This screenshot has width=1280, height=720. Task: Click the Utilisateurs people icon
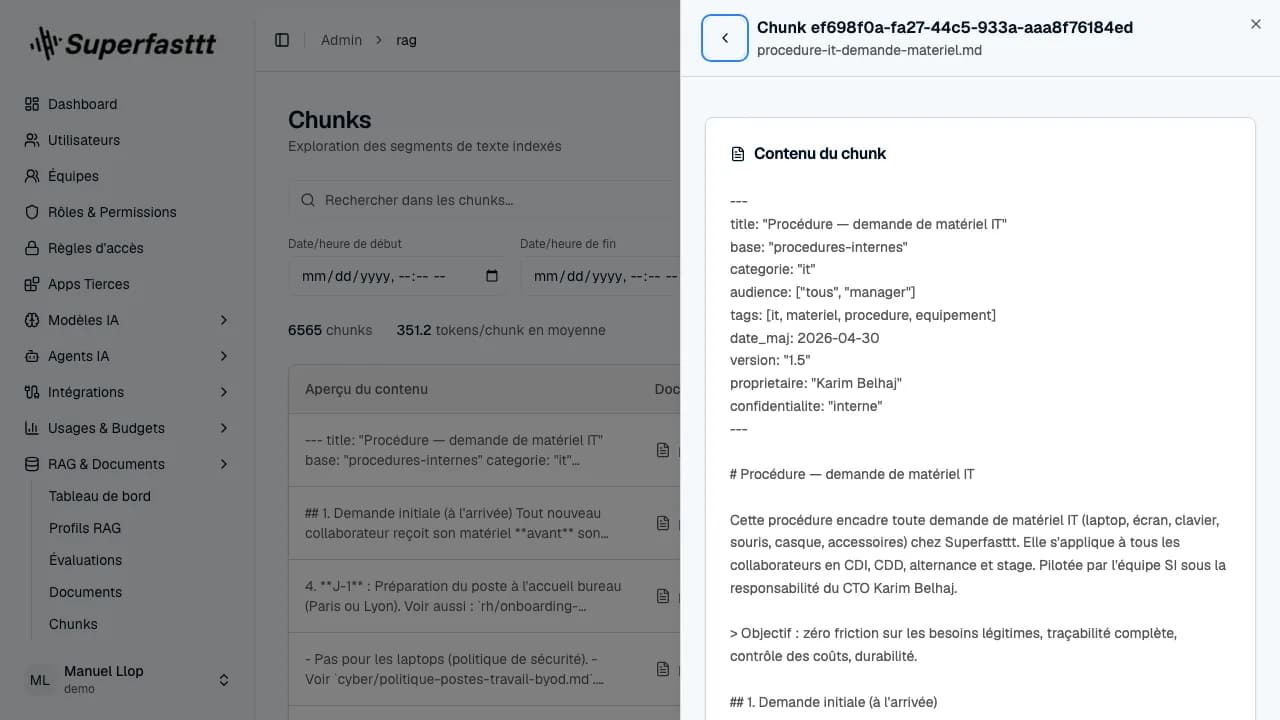[x=32, y=140]
